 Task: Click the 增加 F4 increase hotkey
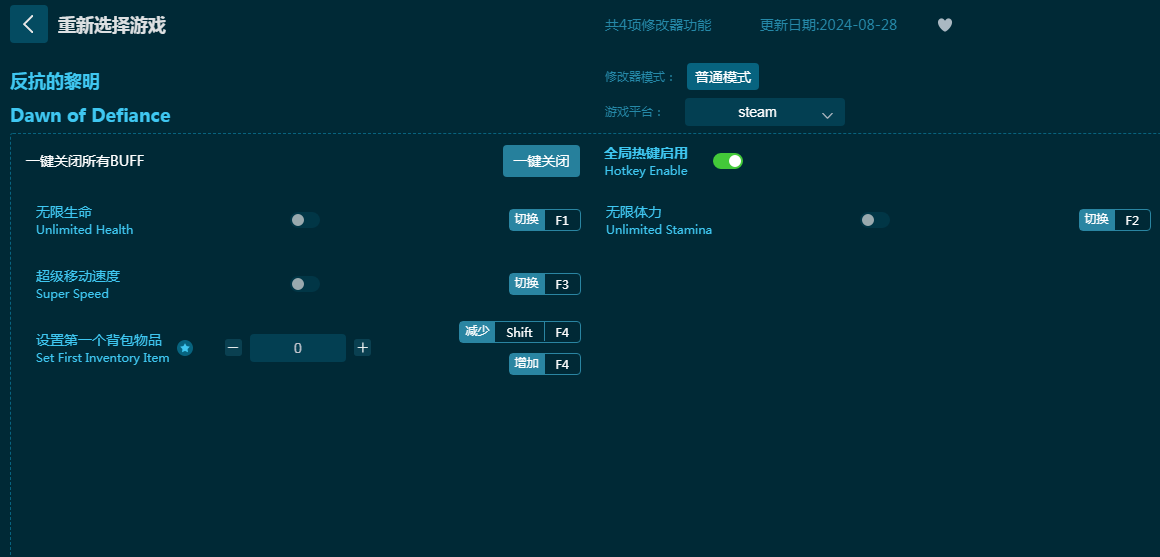pos(561,364)
